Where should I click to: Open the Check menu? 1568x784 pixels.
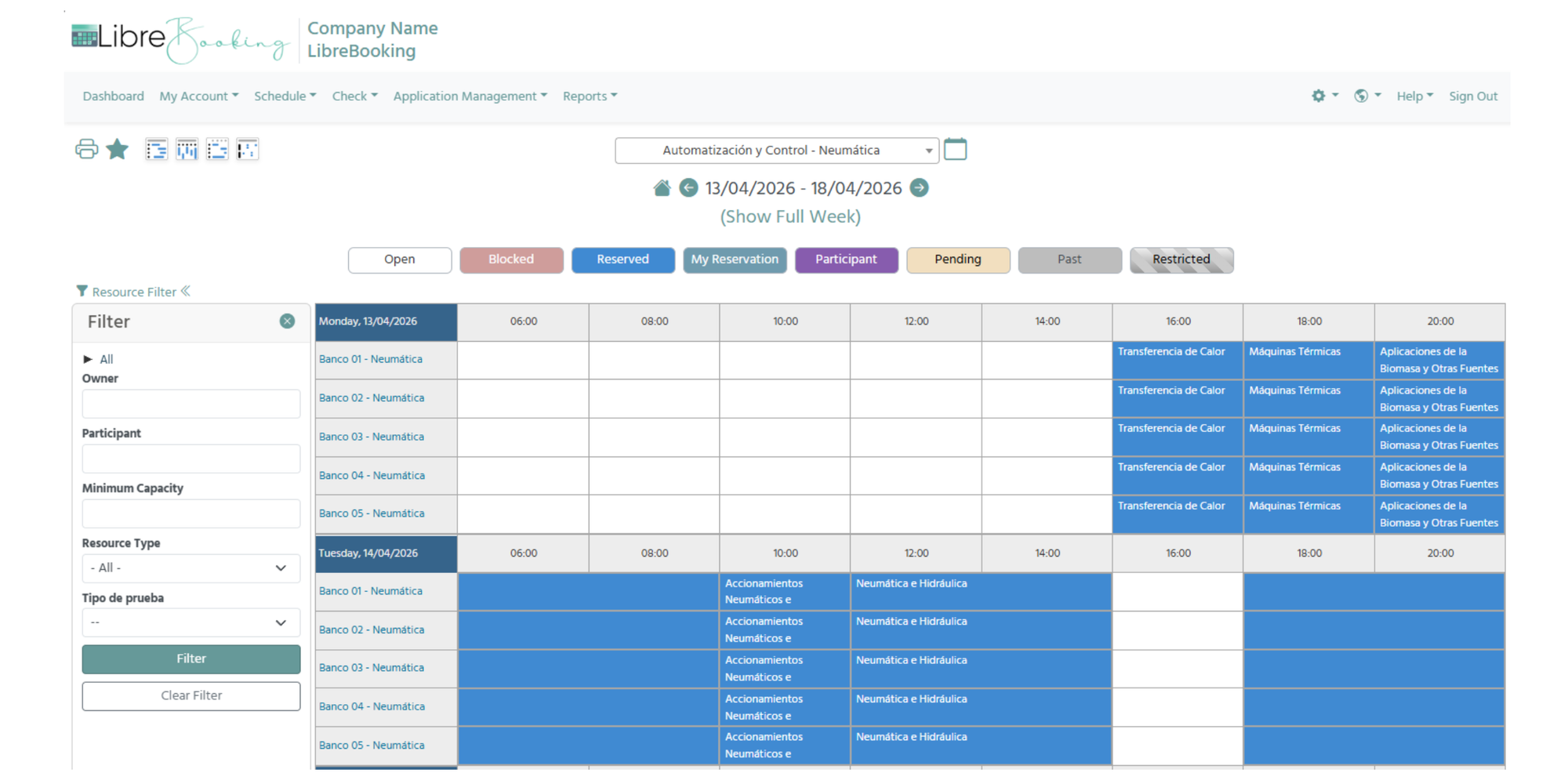coord(354,96)
